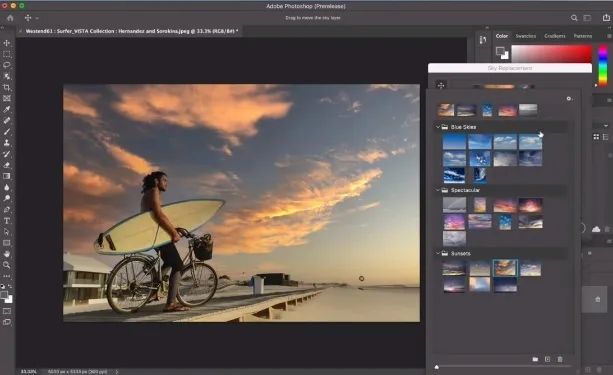Screen dimensions: 613x375
Task: Collapse the Sunsets folder group
Action: pyautogui.click(x=437, y=253)
